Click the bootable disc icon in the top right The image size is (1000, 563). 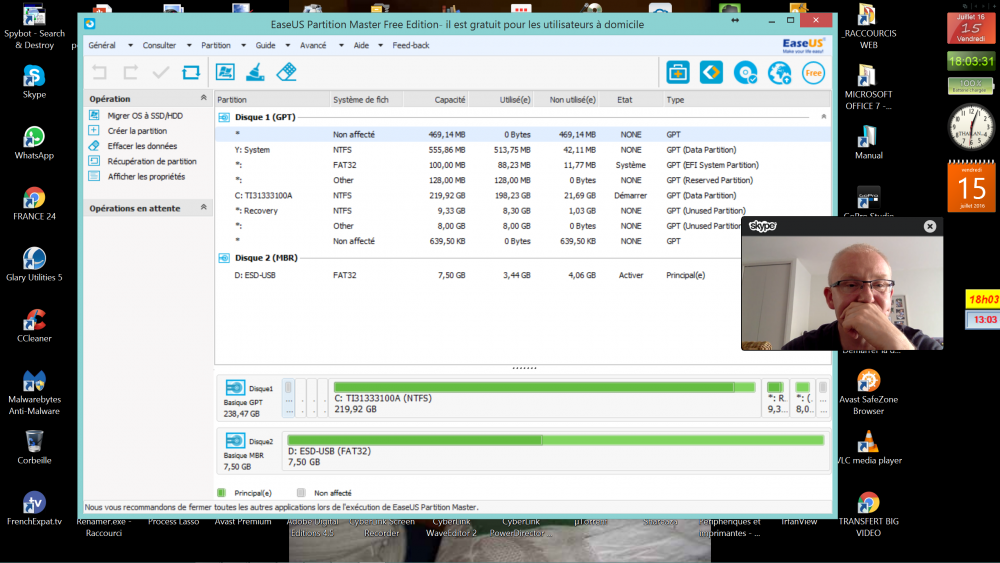click(745, 72)
